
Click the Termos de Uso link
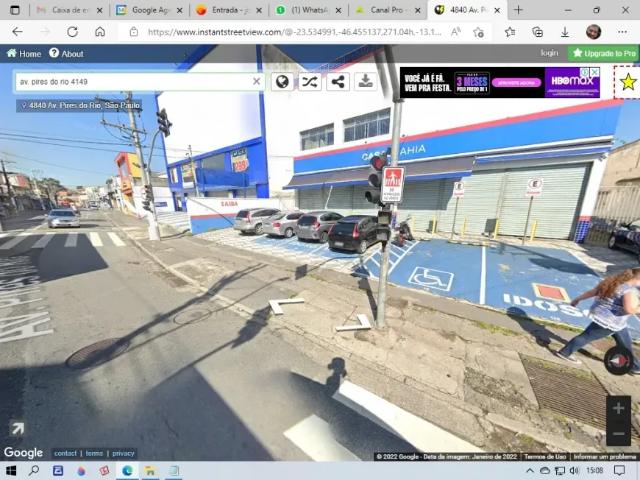(x=544, y=457)
